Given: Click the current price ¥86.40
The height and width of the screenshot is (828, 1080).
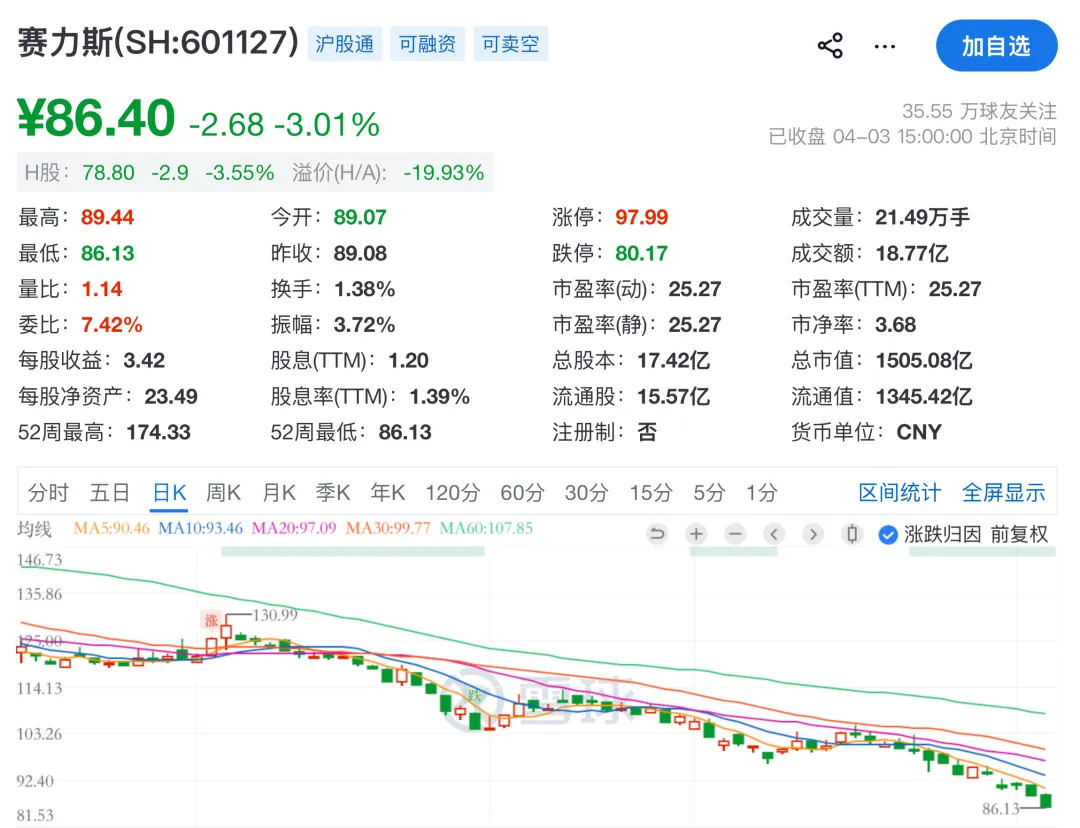Looking at the screenshot, I should (96, 118).
